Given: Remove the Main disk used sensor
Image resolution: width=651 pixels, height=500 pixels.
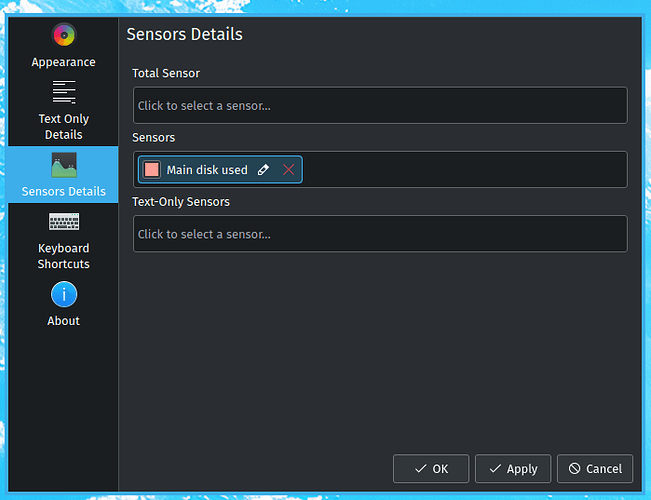Looking at the screenshot, I should (289, 169).
